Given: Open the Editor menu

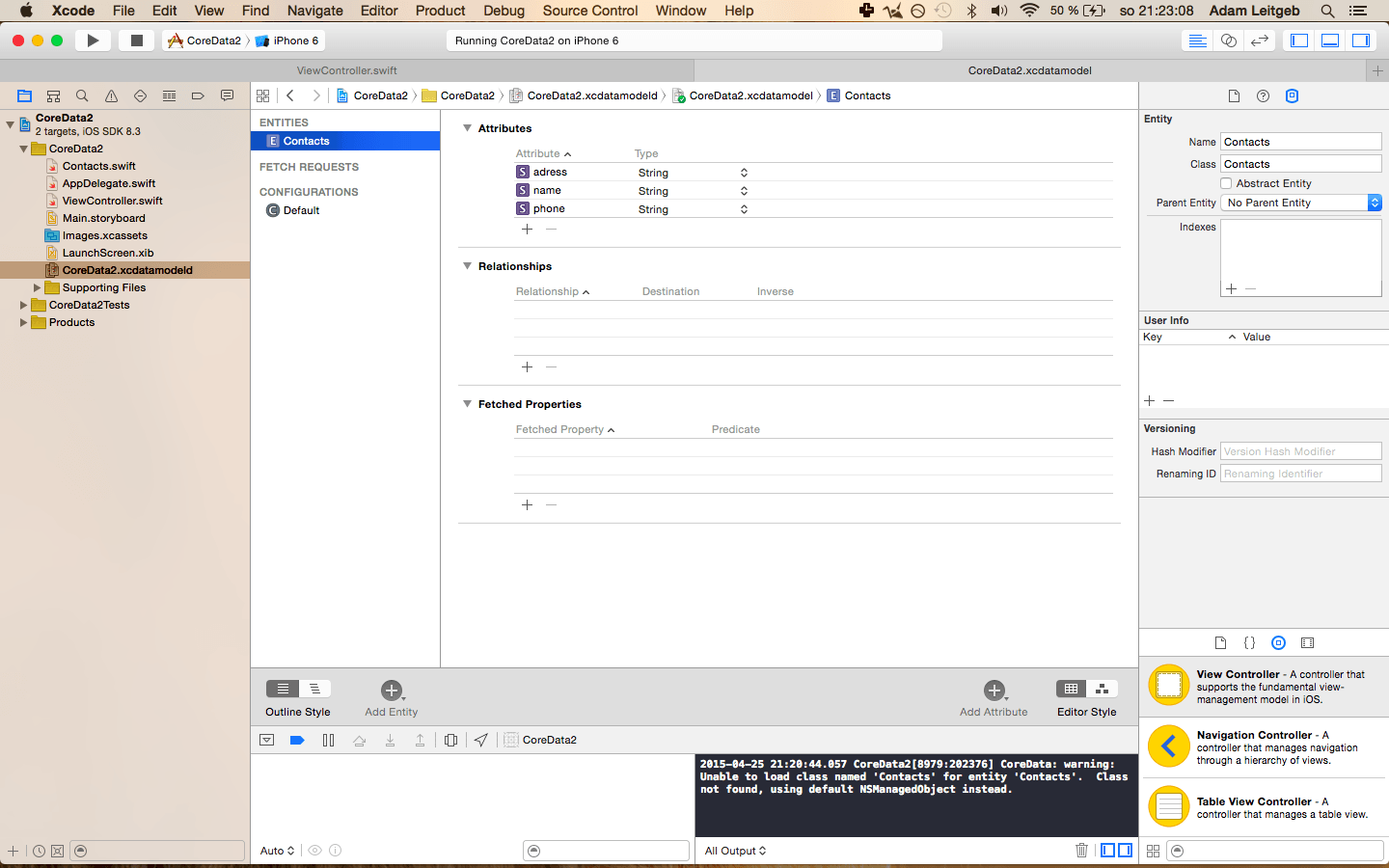Looking at the screenshot, I should pyautogui.click(x=379, y=11).
